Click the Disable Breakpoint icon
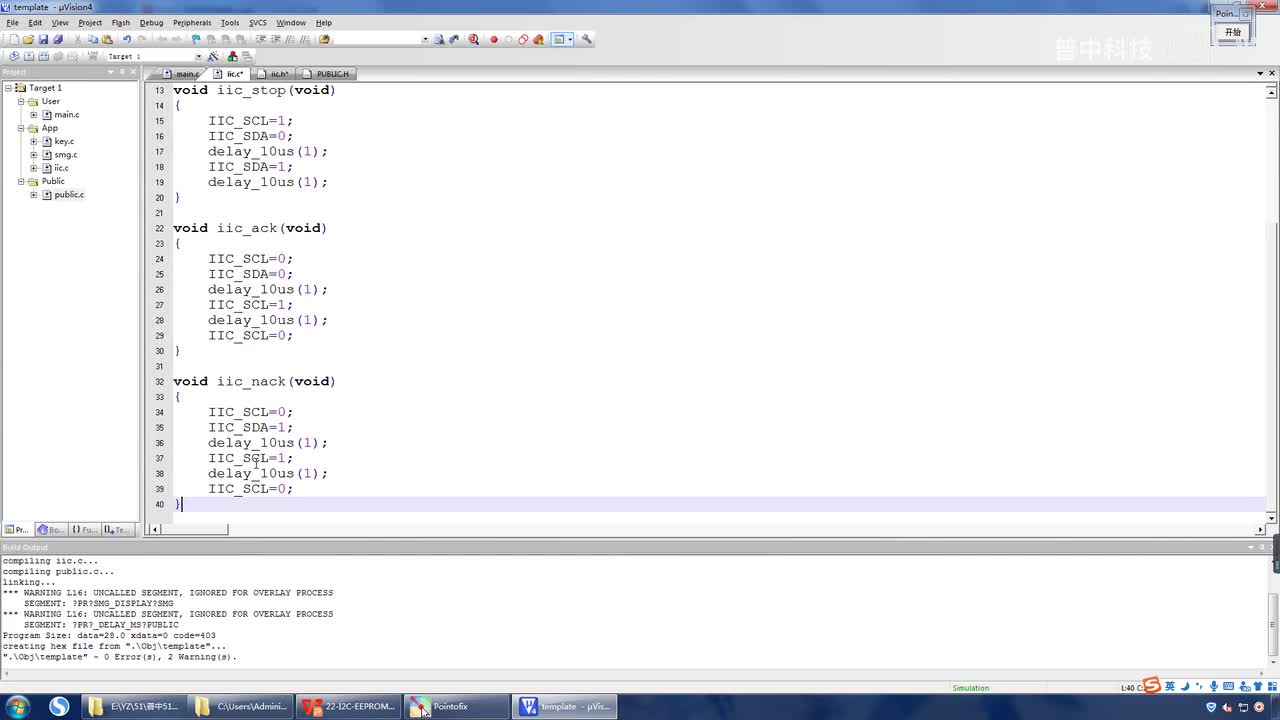Image resolution: width=1280 pixels, height=720 pixels. pyautogui.click(x=509, y=40)
